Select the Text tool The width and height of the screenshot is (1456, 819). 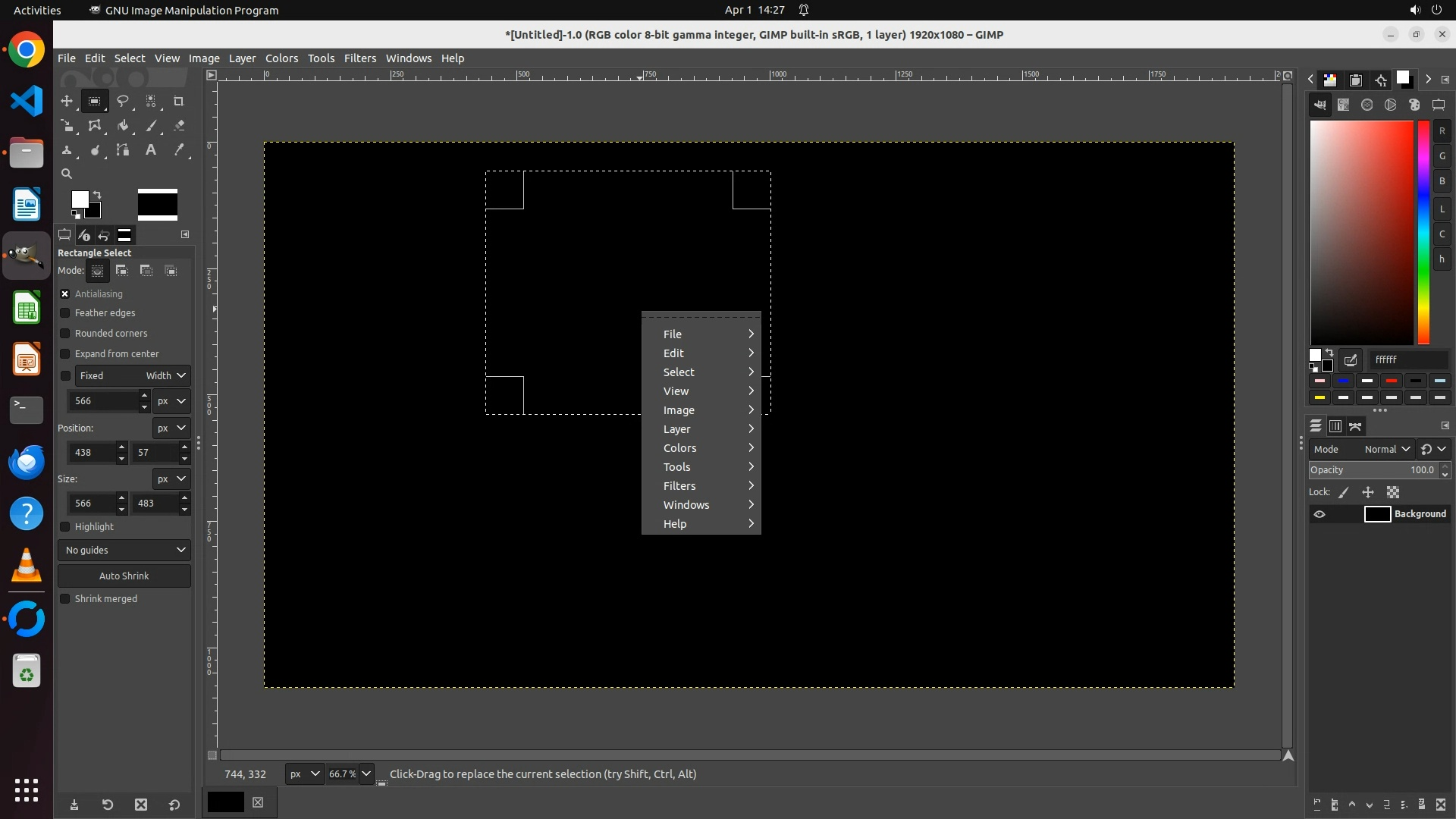coord(151,150)
